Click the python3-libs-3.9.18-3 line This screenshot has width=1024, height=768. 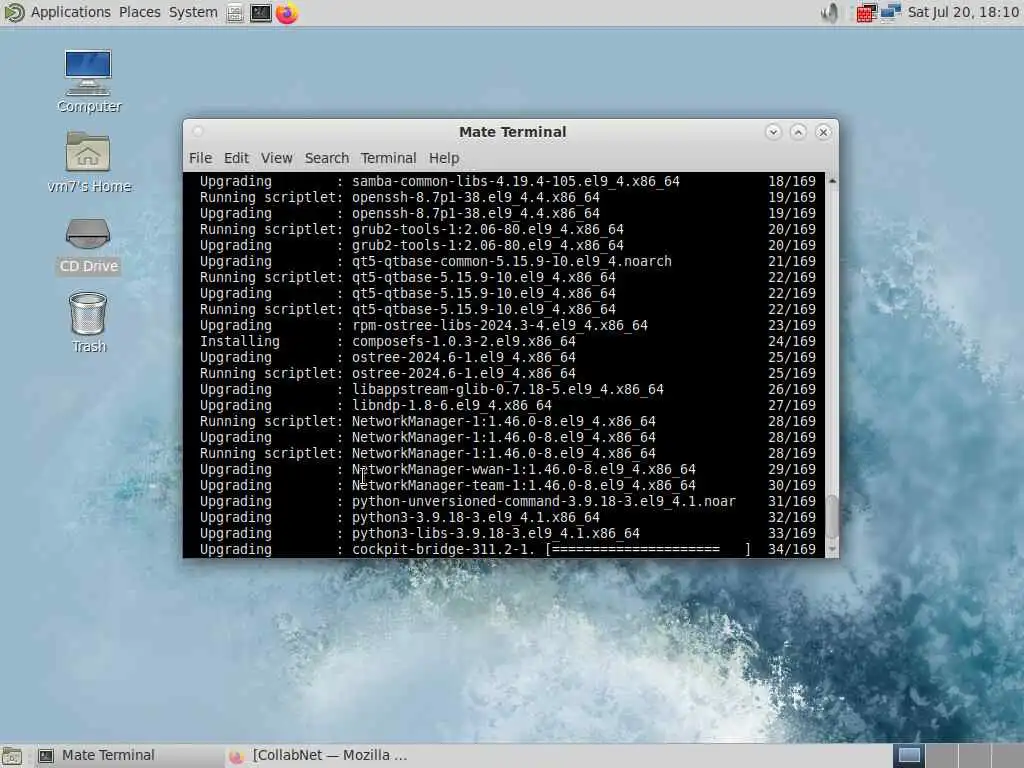pos(507,533)
